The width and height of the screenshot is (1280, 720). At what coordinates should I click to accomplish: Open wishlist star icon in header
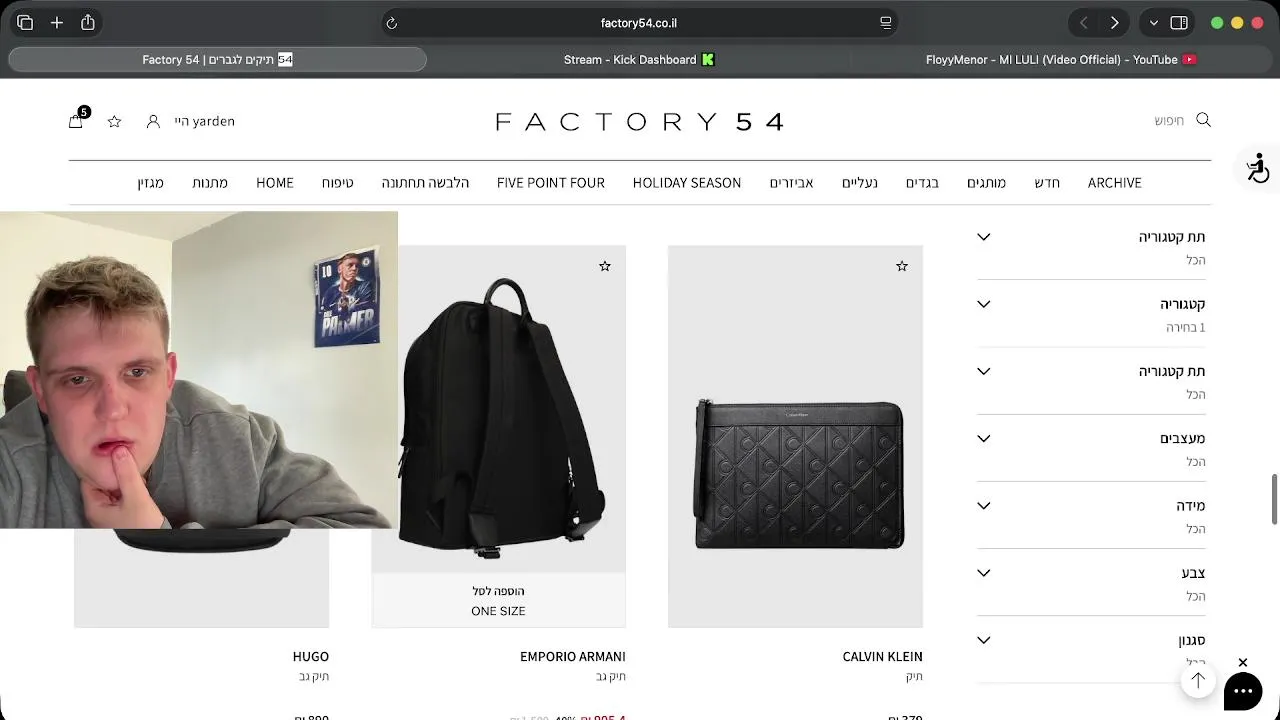coord(114,121)
